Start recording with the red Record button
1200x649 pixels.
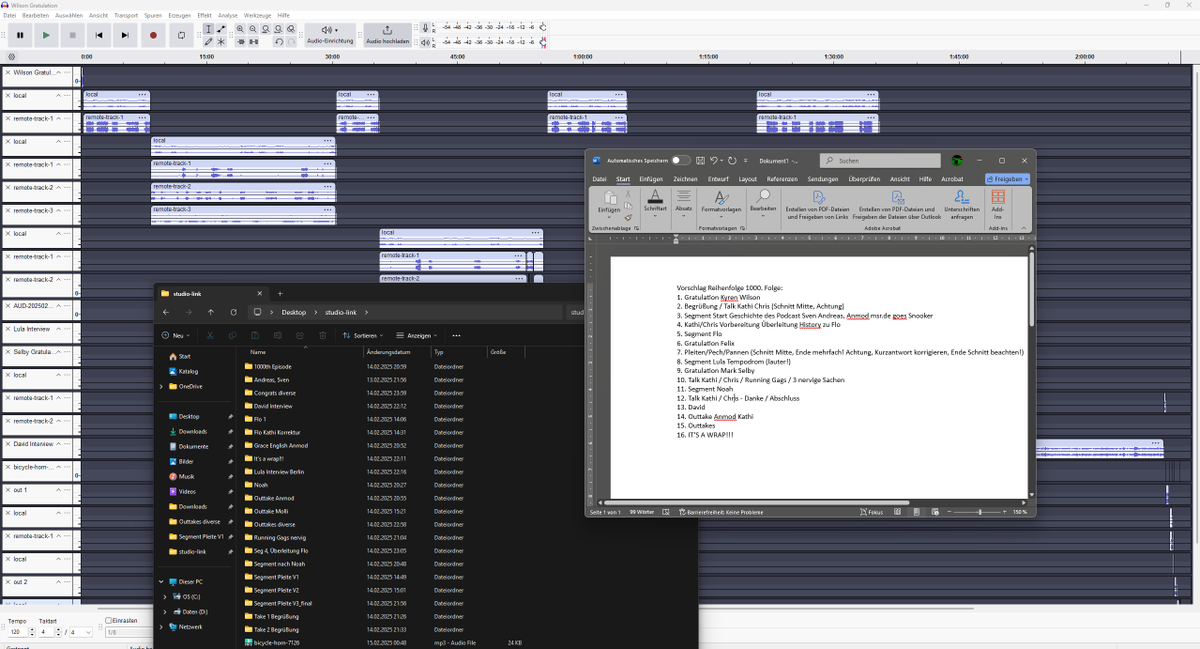[153, 35]
